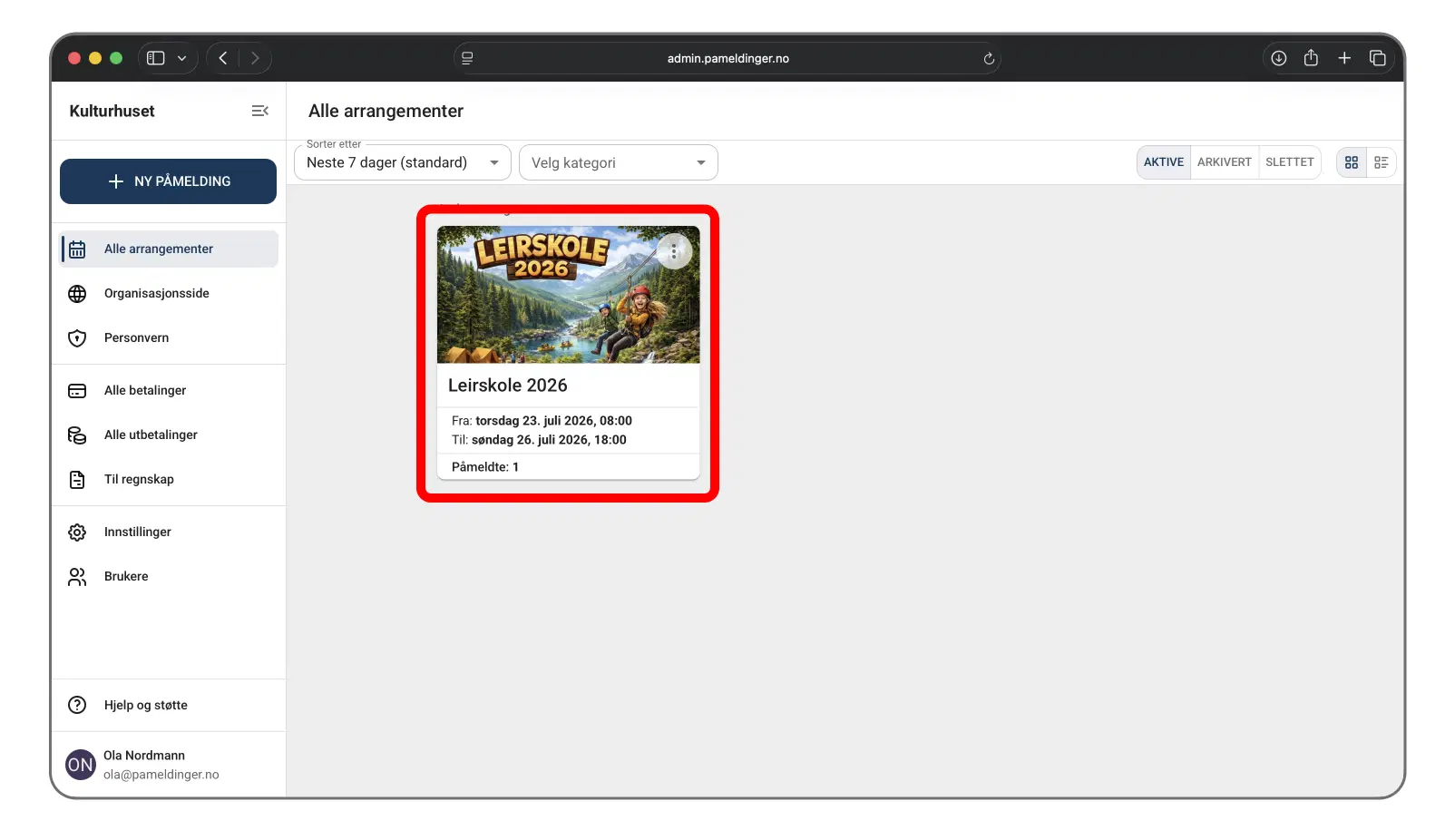1455x840 pixels.
Task: Click the NY PÅMELDING button
Action: pos(168,181)
